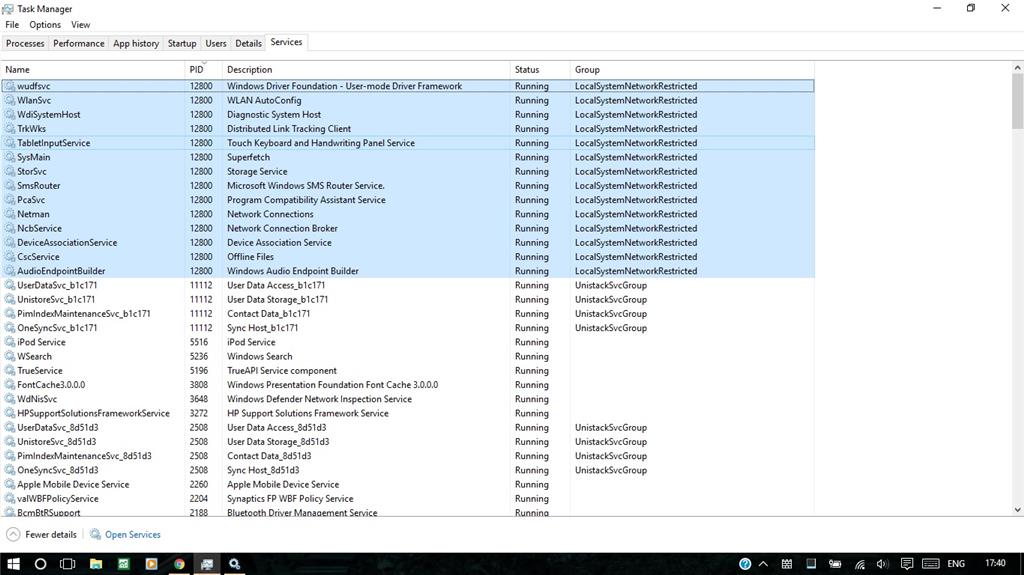This screenshot has height=575, width=1024.
Task: Select the UserDataSvc_b1c171 service
Action: [x=408, y=286]
